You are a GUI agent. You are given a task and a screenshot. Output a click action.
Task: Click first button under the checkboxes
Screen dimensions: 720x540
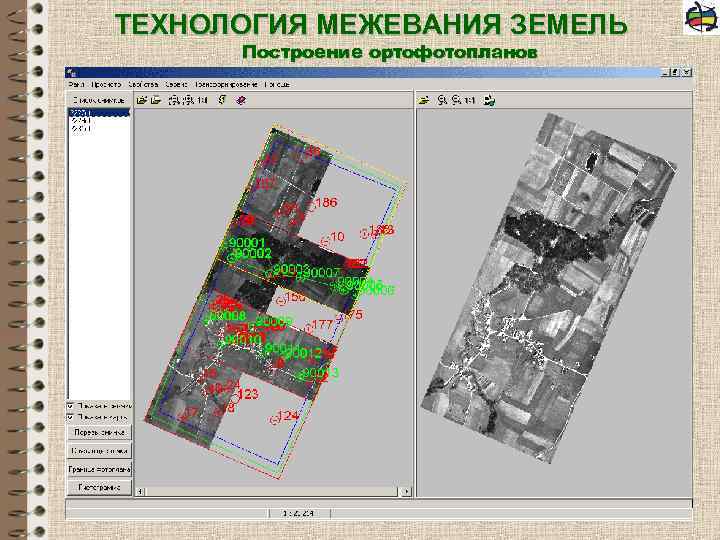[99, 433]
